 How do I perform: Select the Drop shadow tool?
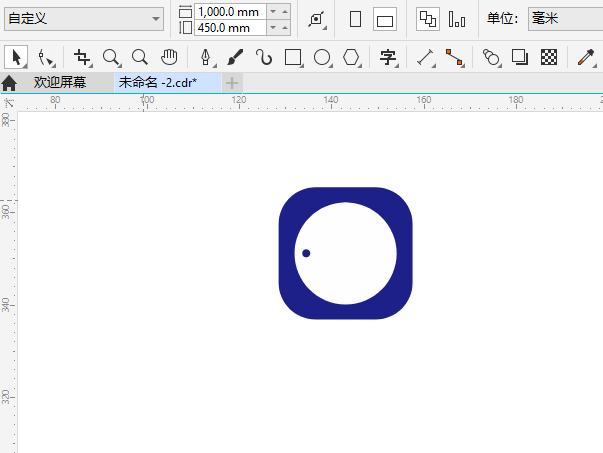(520, 57)
